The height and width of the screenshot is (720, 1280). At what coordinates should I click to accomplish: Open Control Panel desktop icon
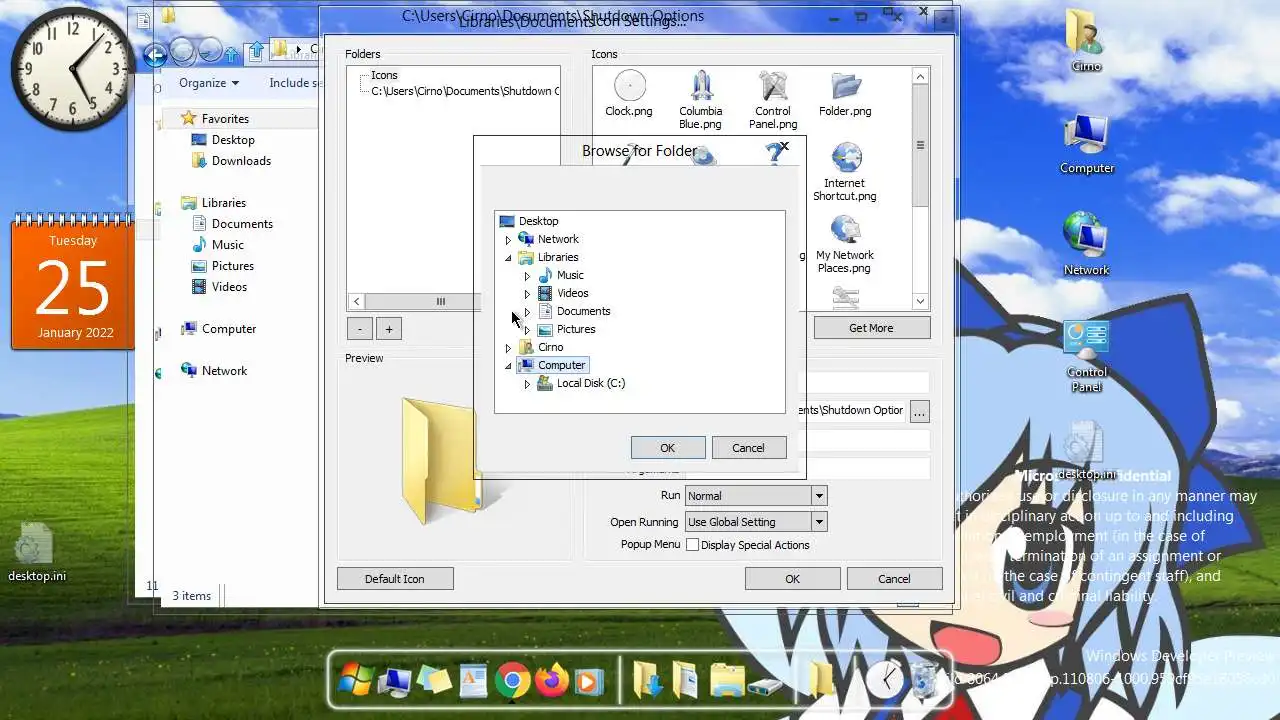point(1086,357)
